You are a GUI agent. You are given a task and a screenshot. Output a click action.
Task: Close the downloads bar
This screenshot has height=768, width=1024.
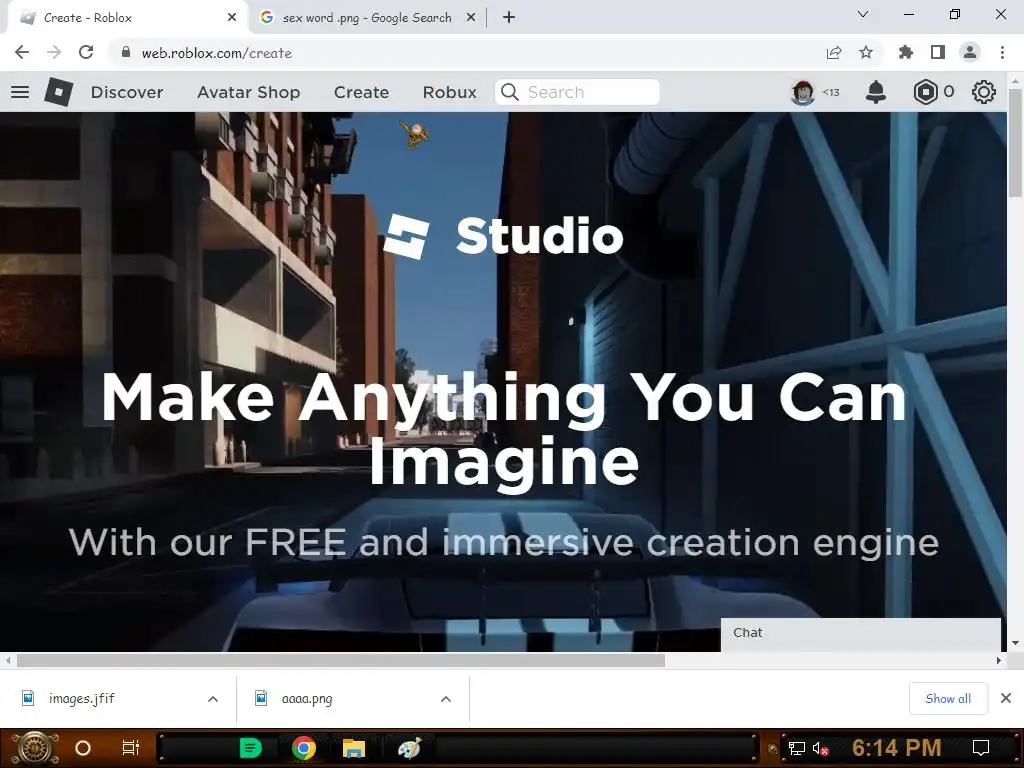(1006, 699)
